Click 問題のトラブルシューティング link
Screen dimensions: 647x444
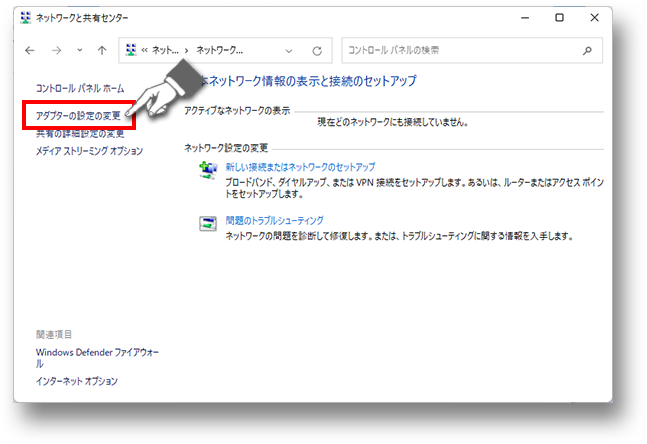(x=274, y=221)
